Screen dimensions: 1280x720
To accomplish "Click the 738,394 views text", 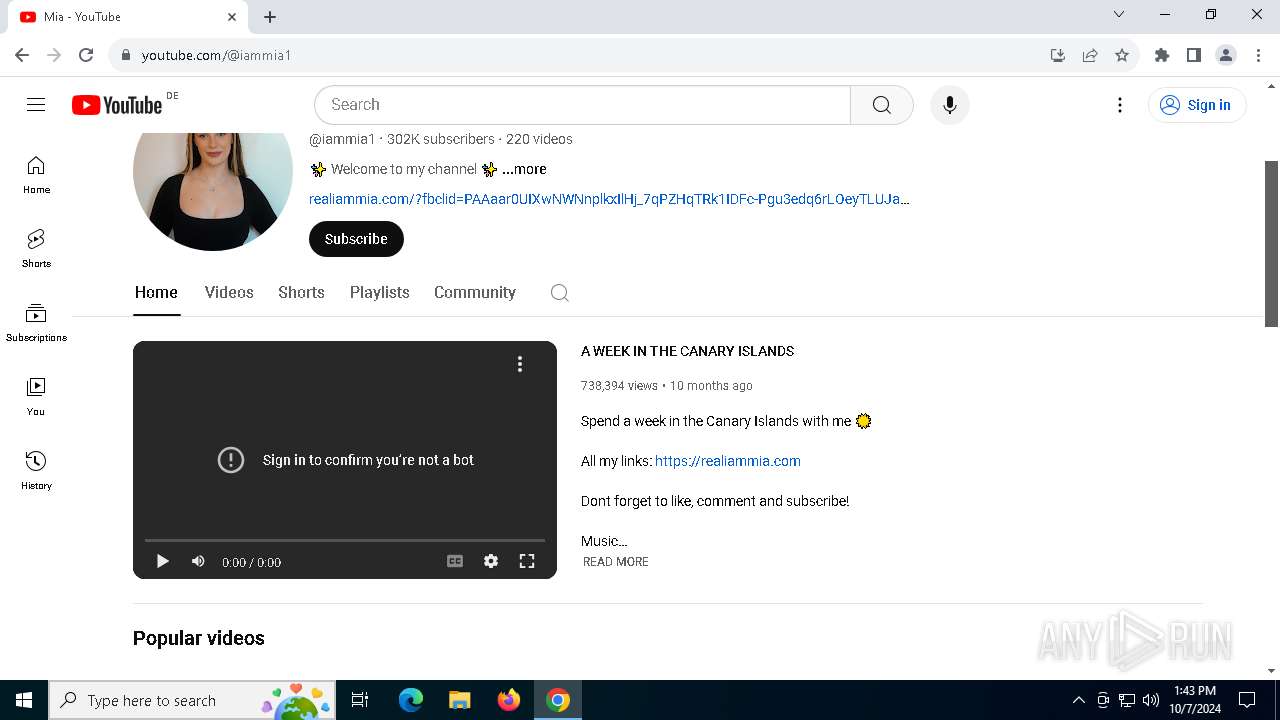I will pos(619,386).
